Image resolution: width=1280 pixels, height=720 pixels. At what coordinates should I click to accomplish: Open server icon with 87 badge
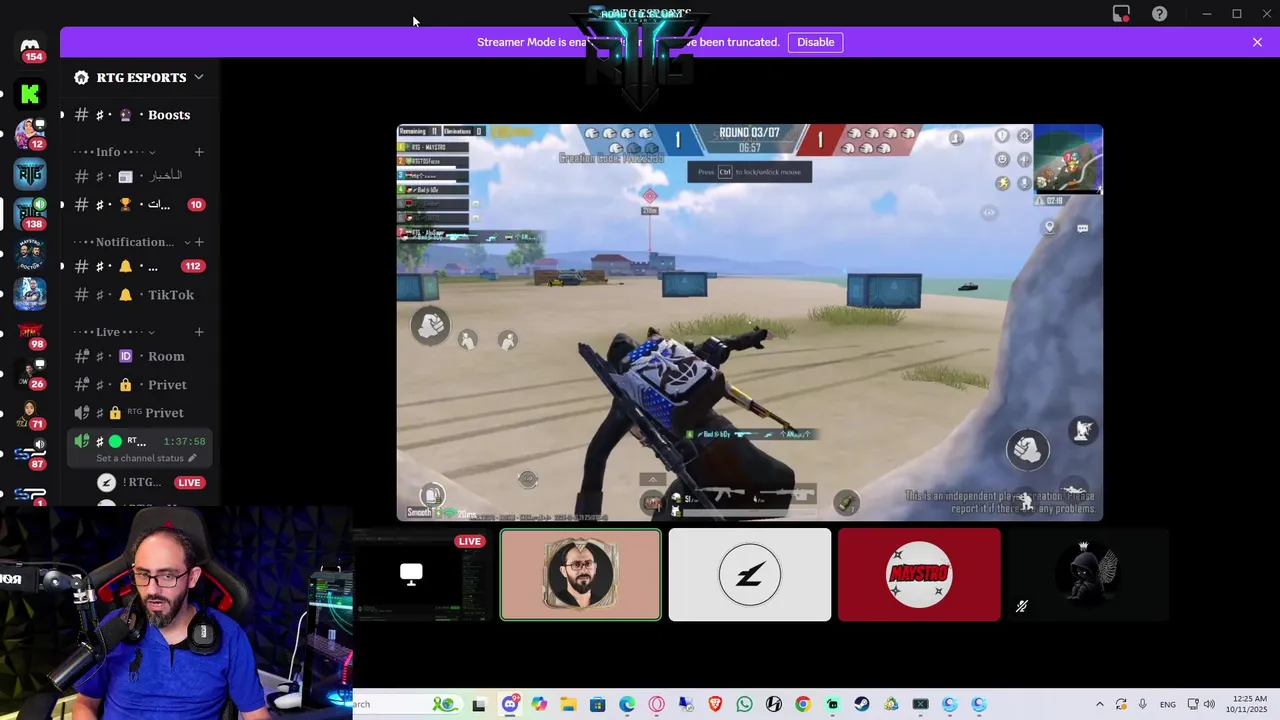click(x=30, y=453)
